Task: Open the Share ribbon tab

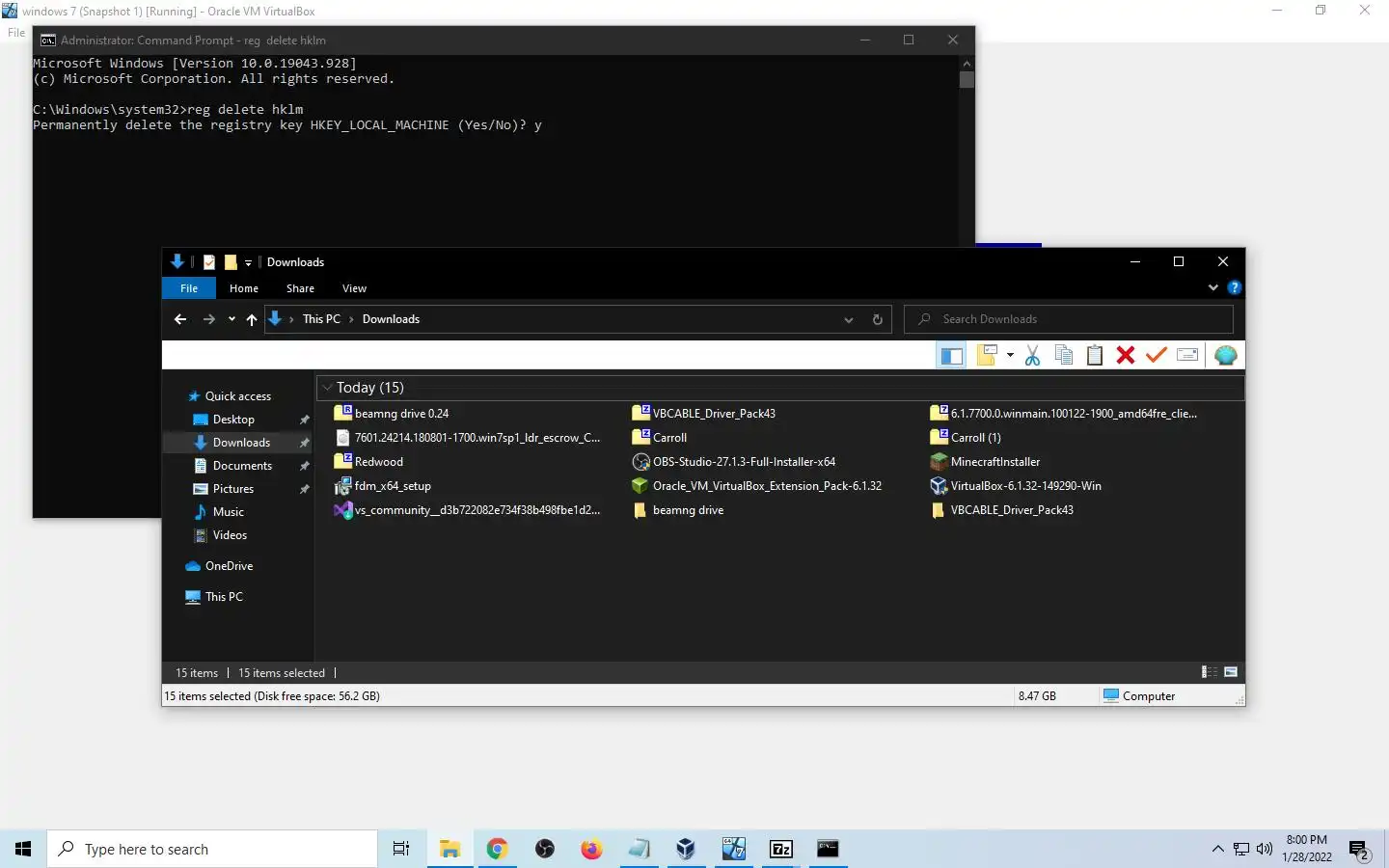Action: [x=300, y=288]
